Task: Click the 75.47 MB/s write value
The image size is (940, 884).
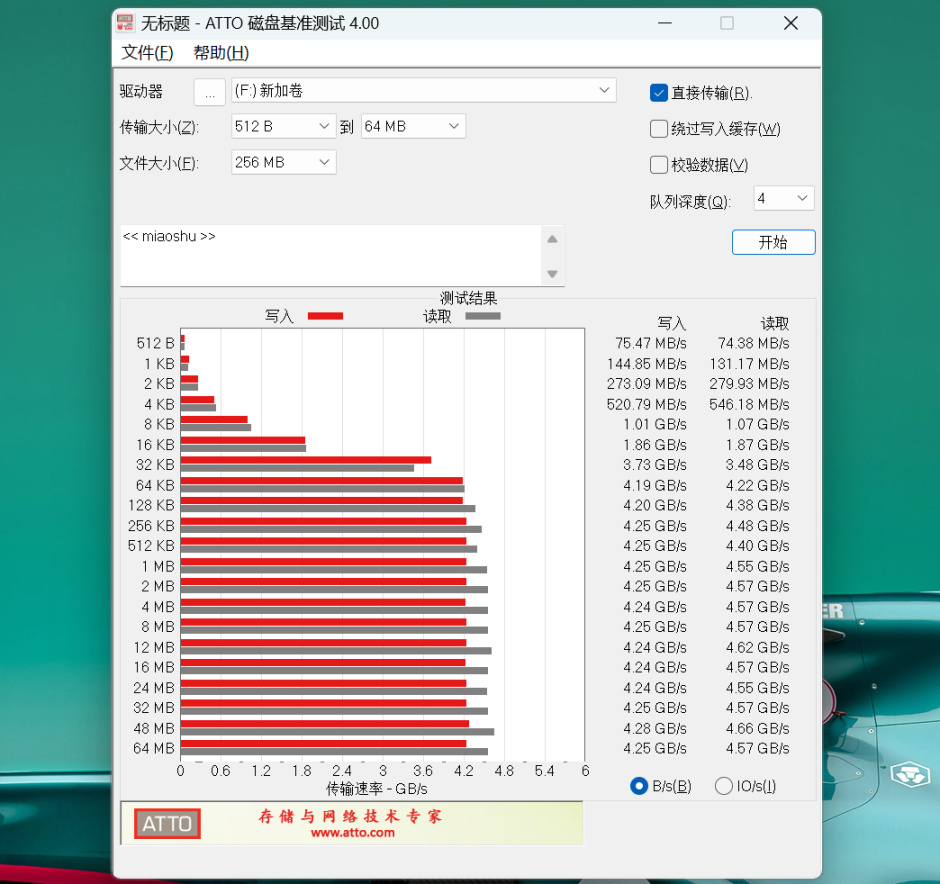Action: coord(650,343)
